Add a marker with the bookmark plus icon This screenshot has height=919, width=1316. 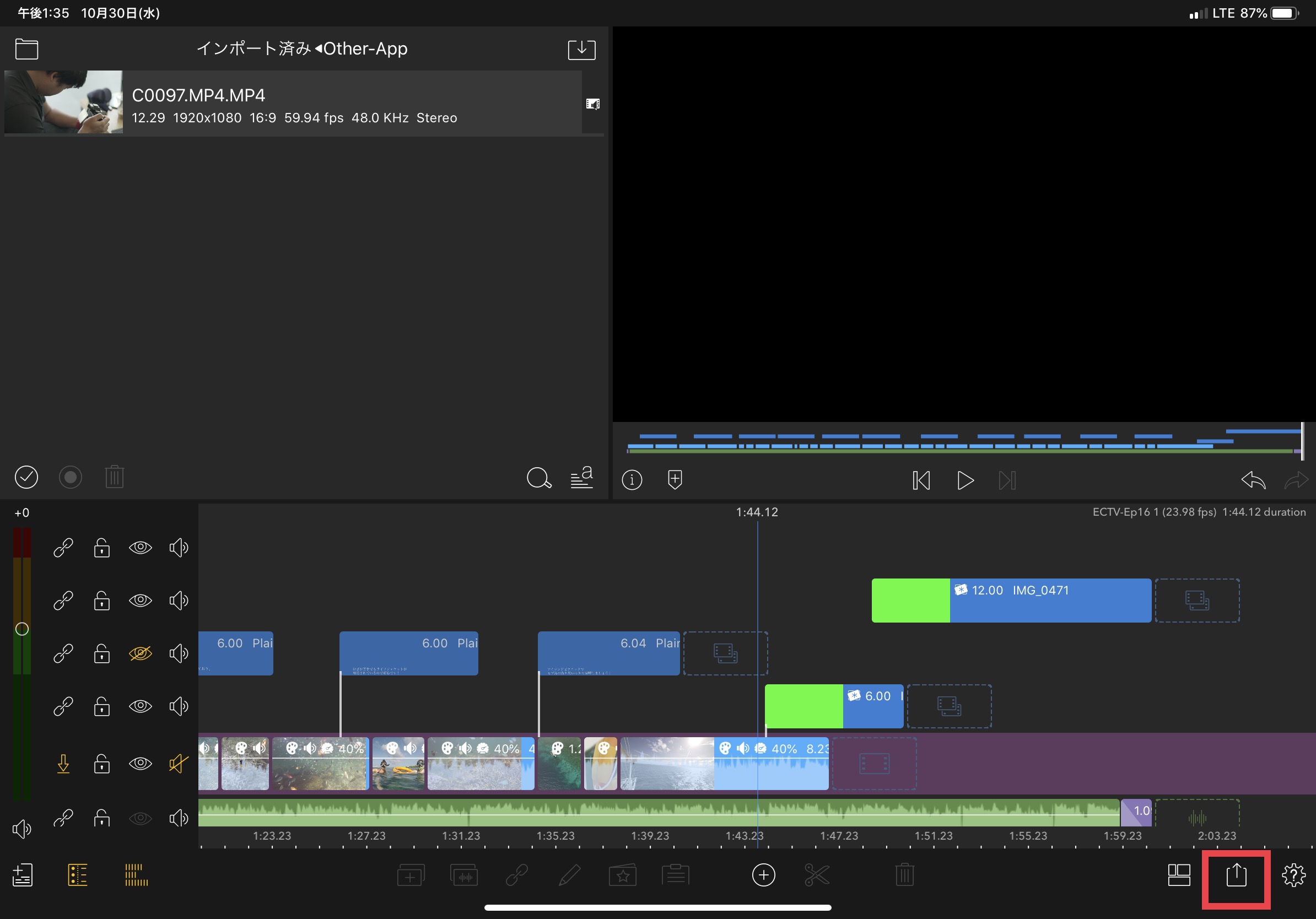[x=675, y=479]
